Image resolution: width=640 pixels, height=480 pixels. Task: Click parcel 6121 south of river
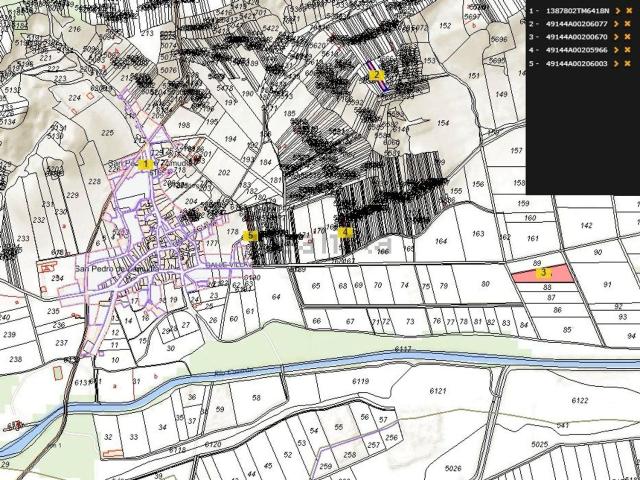(x=437, y=391)
